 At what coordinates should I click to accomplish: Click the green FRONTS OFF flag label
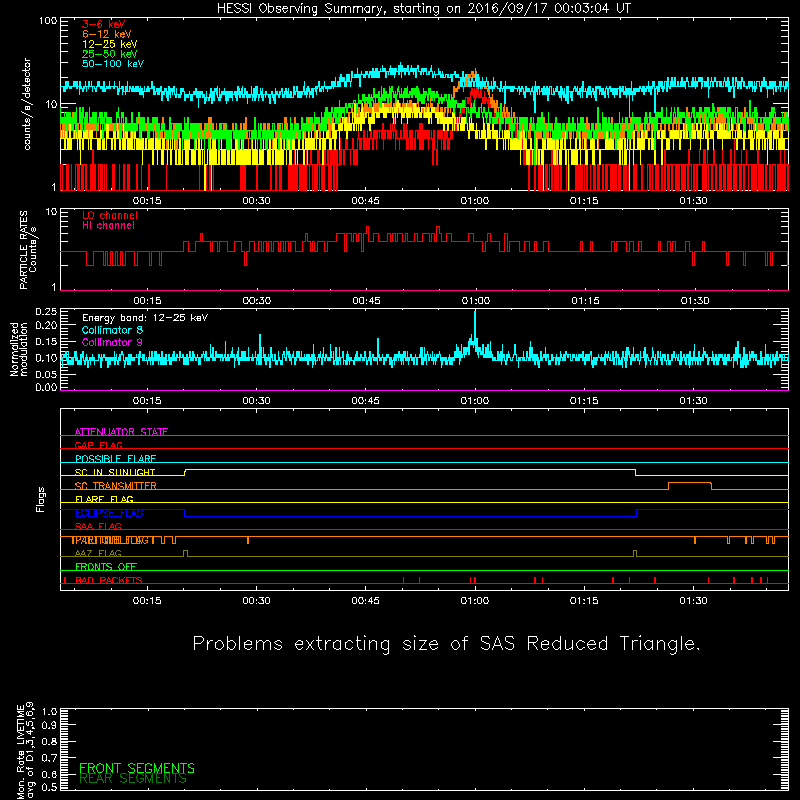point(106,567)
